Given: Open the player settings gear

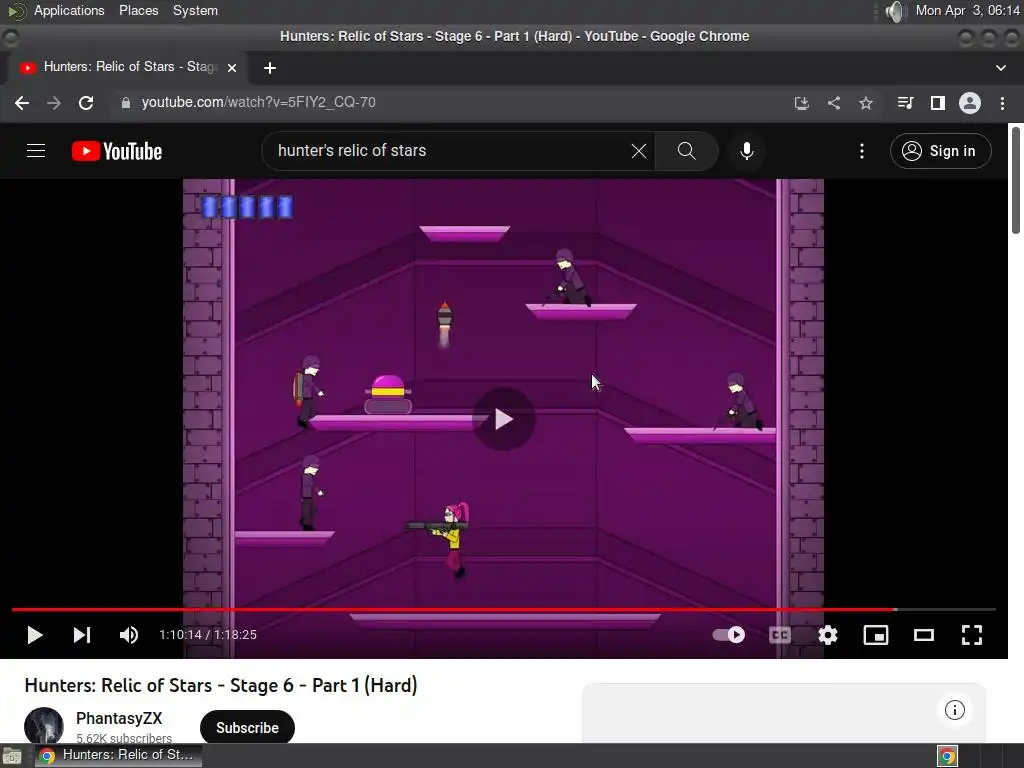Looking at the screenshot, I should click(827, 635).
